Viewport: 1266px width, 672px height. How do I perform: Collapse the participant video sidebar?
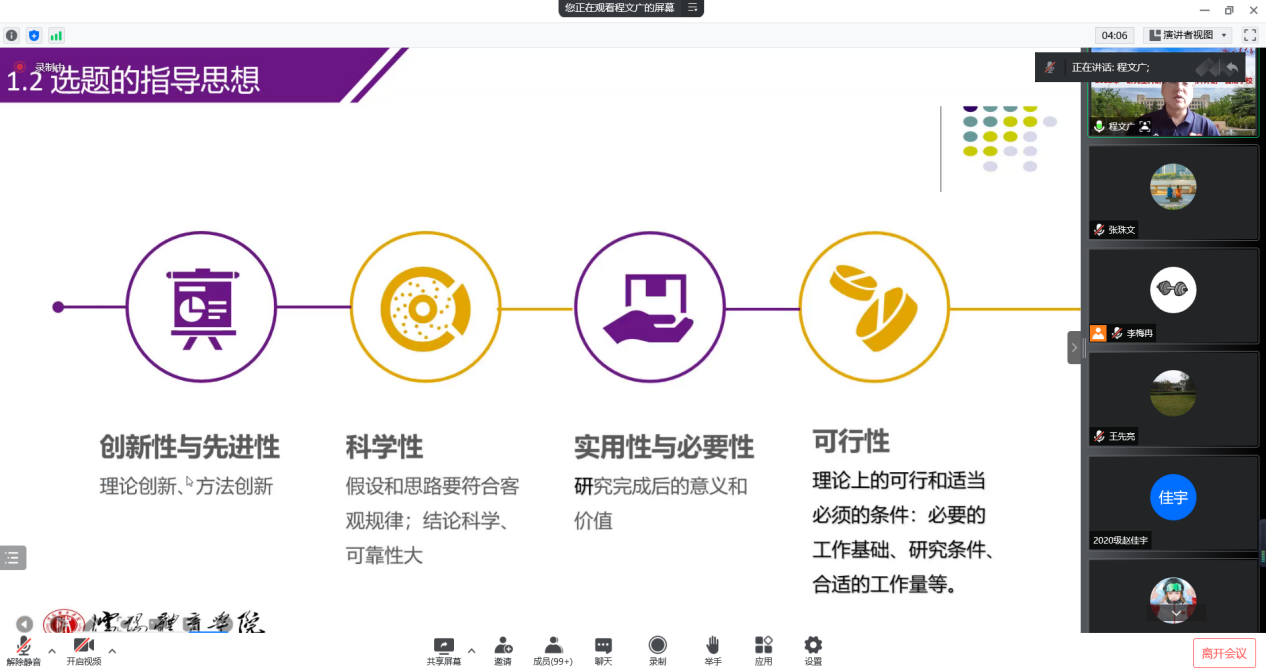point(1074,348)
